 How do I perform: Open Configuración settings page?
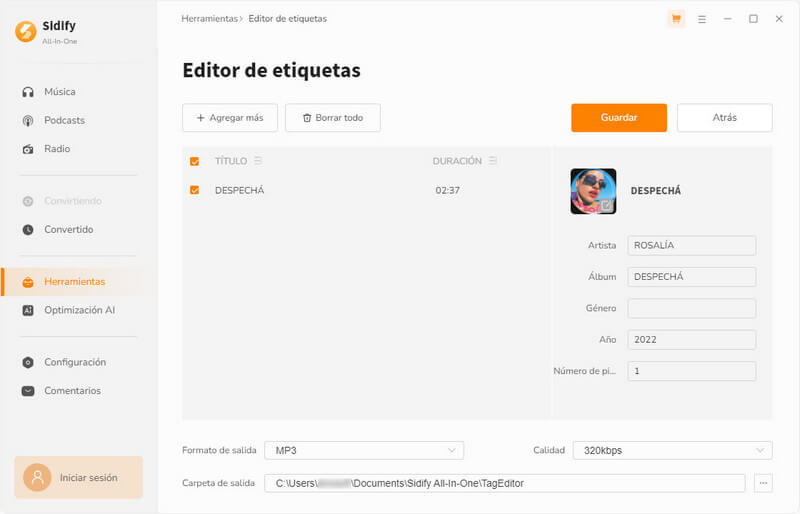(75, 362)
